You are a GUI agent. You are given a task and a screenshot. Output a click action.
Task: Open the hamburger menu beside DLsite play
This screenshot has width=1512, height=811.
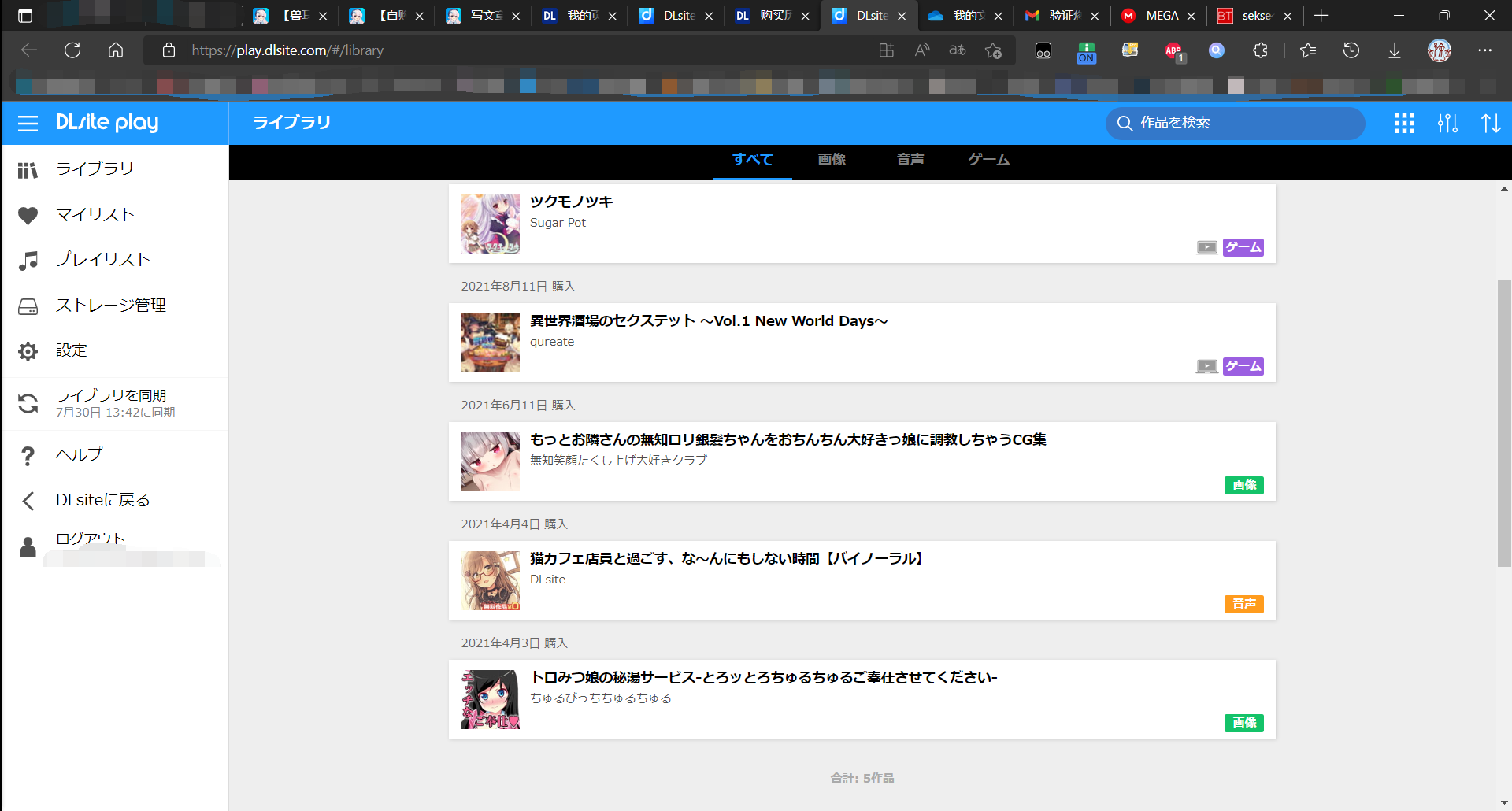pos(28,124)
